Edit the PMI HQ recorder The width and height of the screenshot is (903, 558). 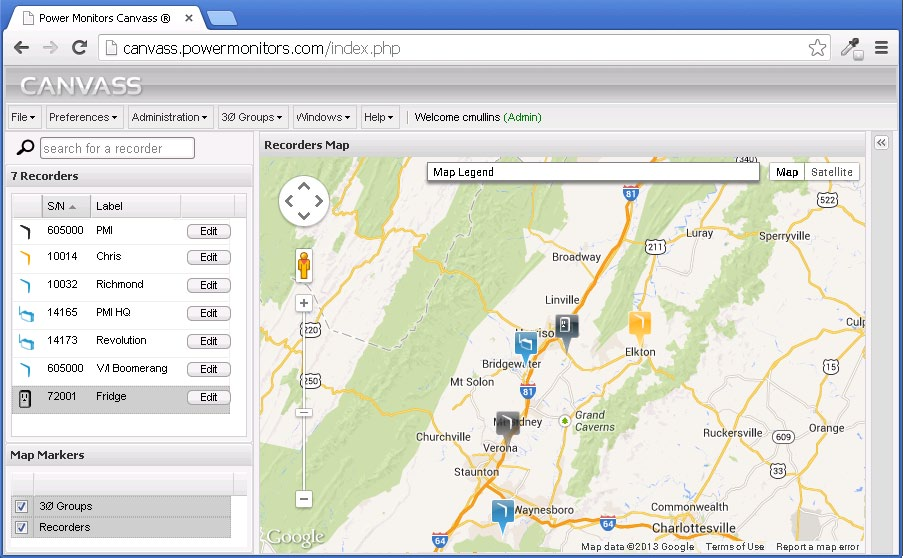tap(208, 313)
